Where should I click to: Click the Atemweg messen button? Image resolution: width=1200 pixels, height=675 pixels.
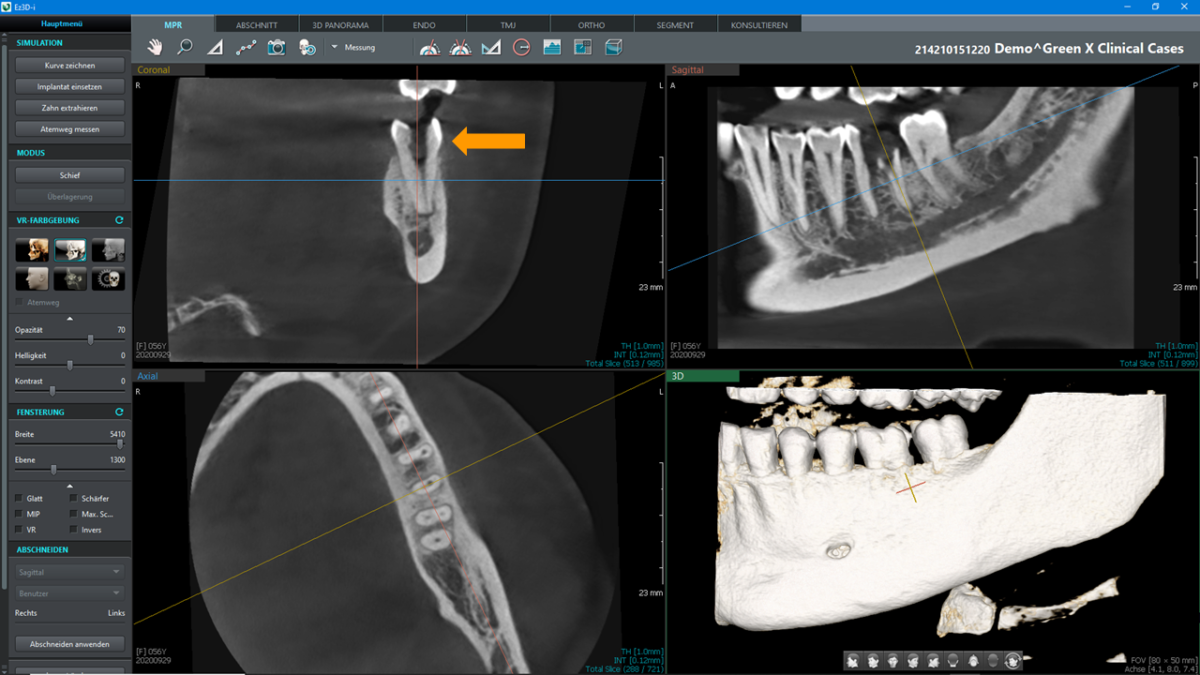pyautogui.click(x=70, y=128)
